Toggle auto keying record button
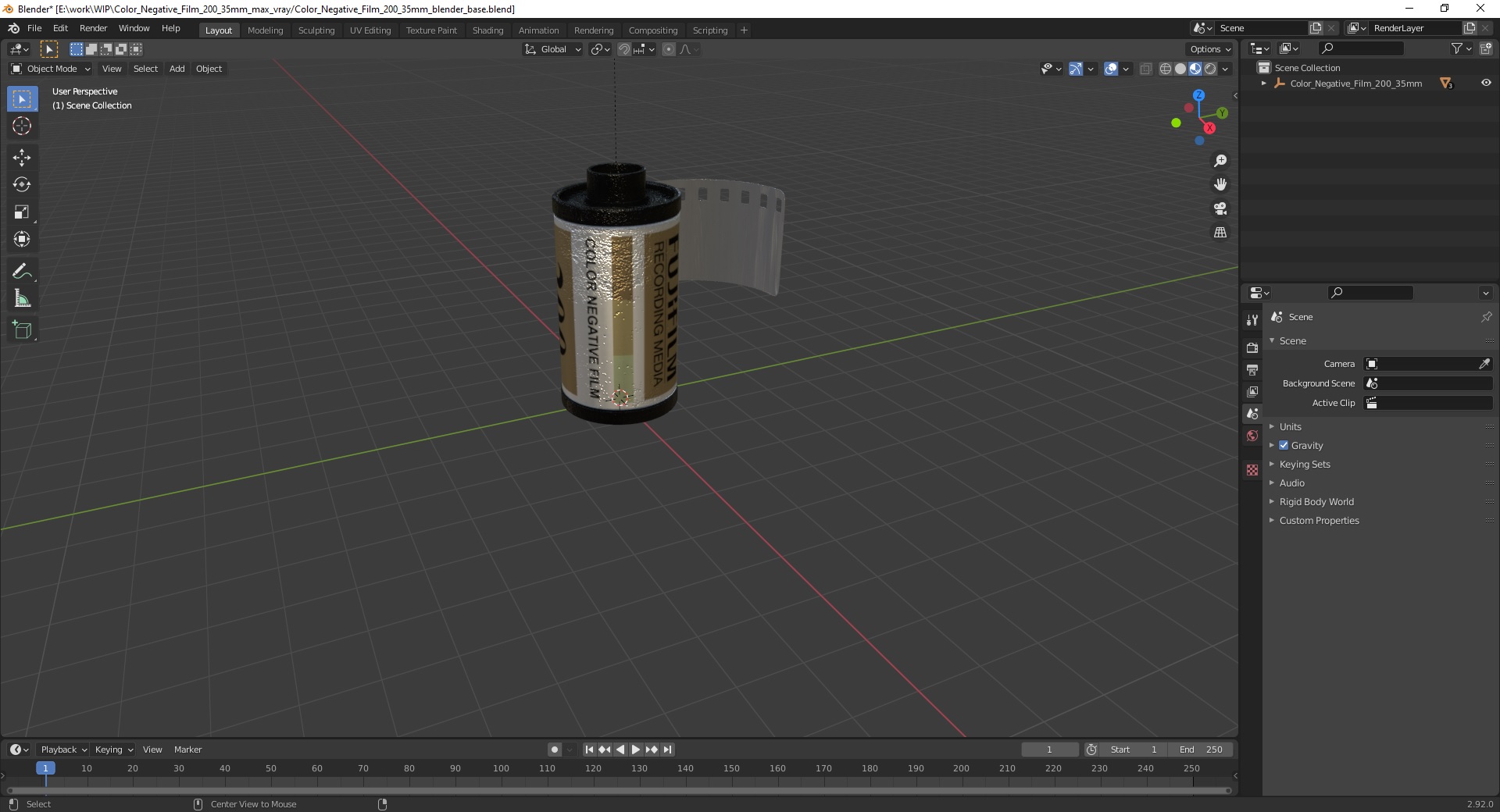Image resolution: width=1500 pixels, height=812 pixels. [554, 750]
